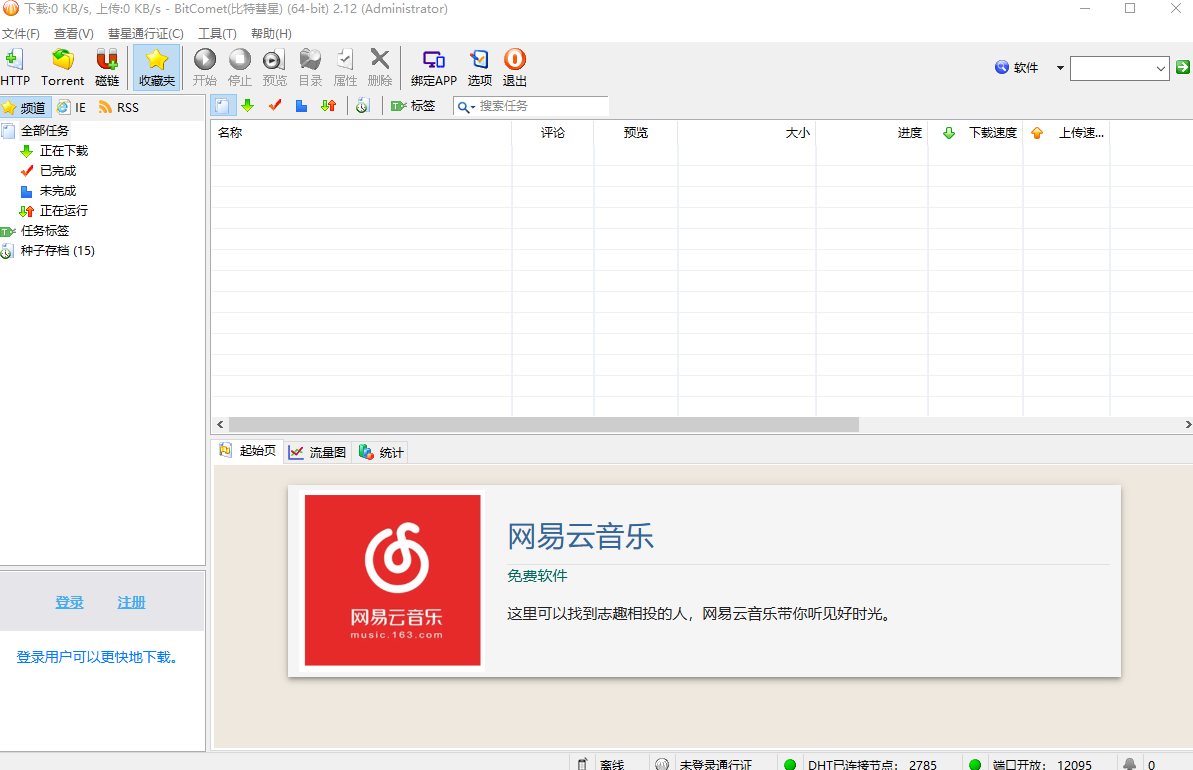Open 属性 properties toolbar icon

(x=345, y=67)
